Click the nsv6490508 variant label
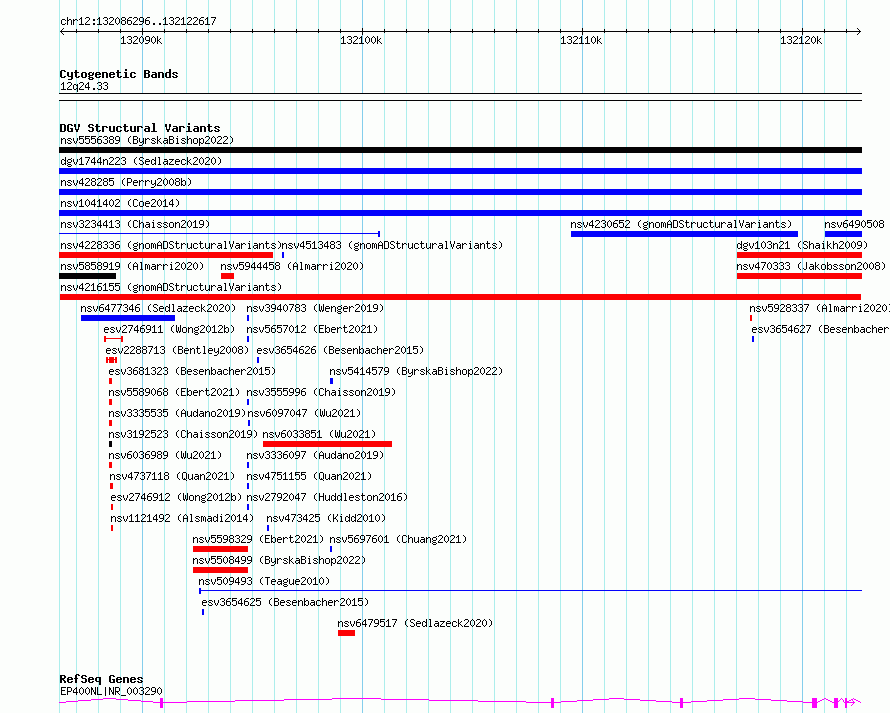 854,224
